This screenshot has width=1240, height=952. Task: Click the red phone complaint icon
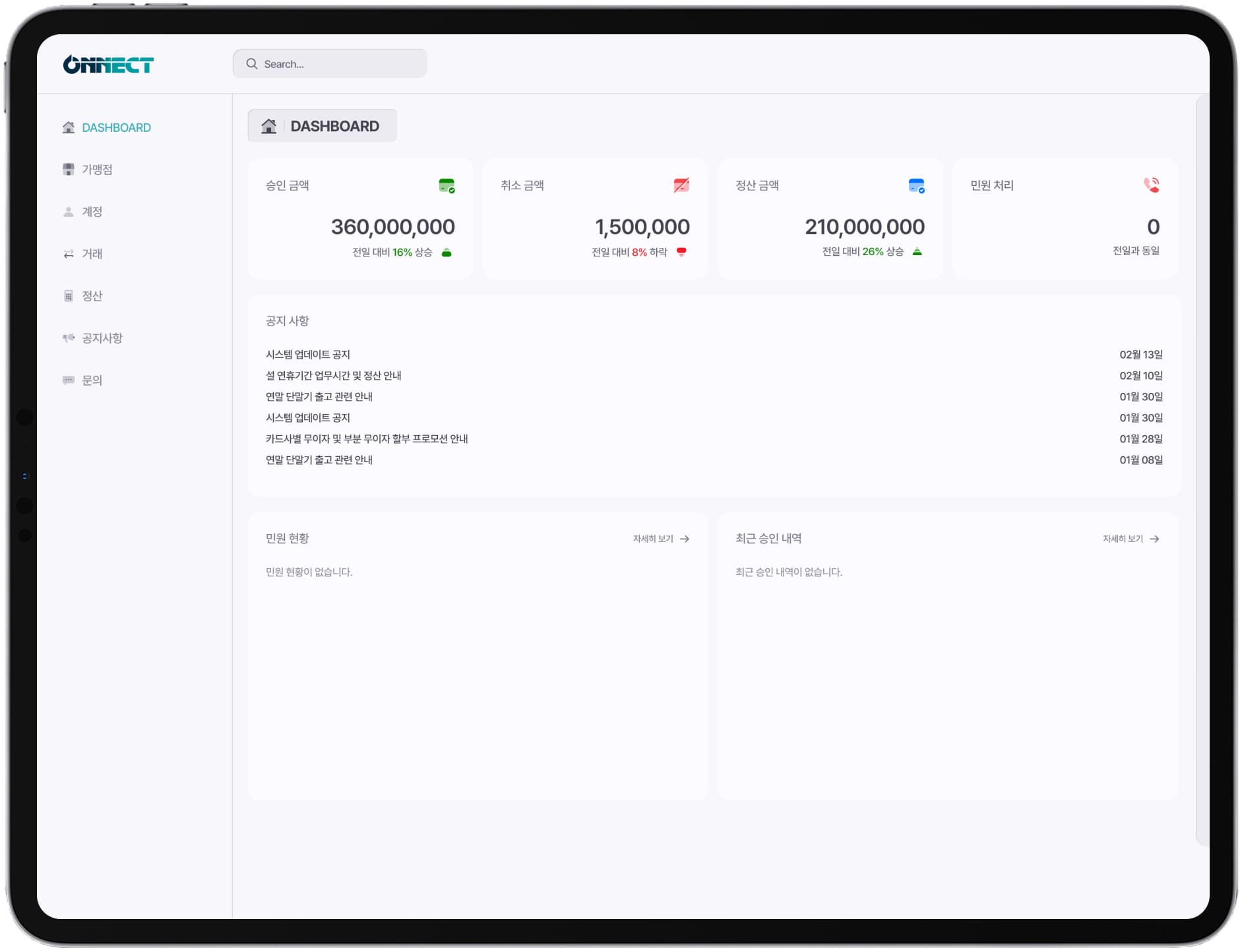(x=1151, y=185)
